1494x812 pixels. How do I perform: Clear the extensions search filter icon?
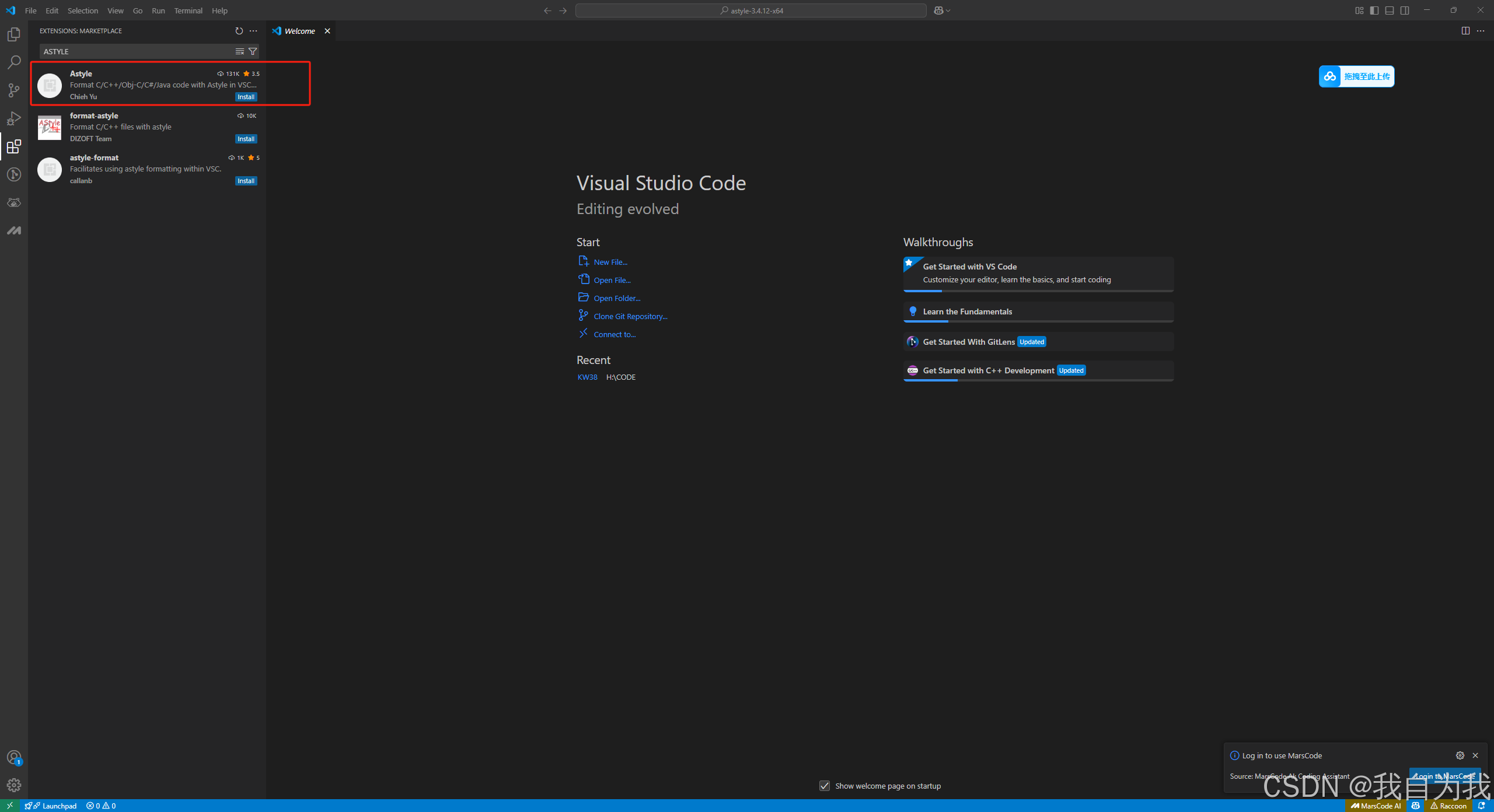(x=239, y=51)
